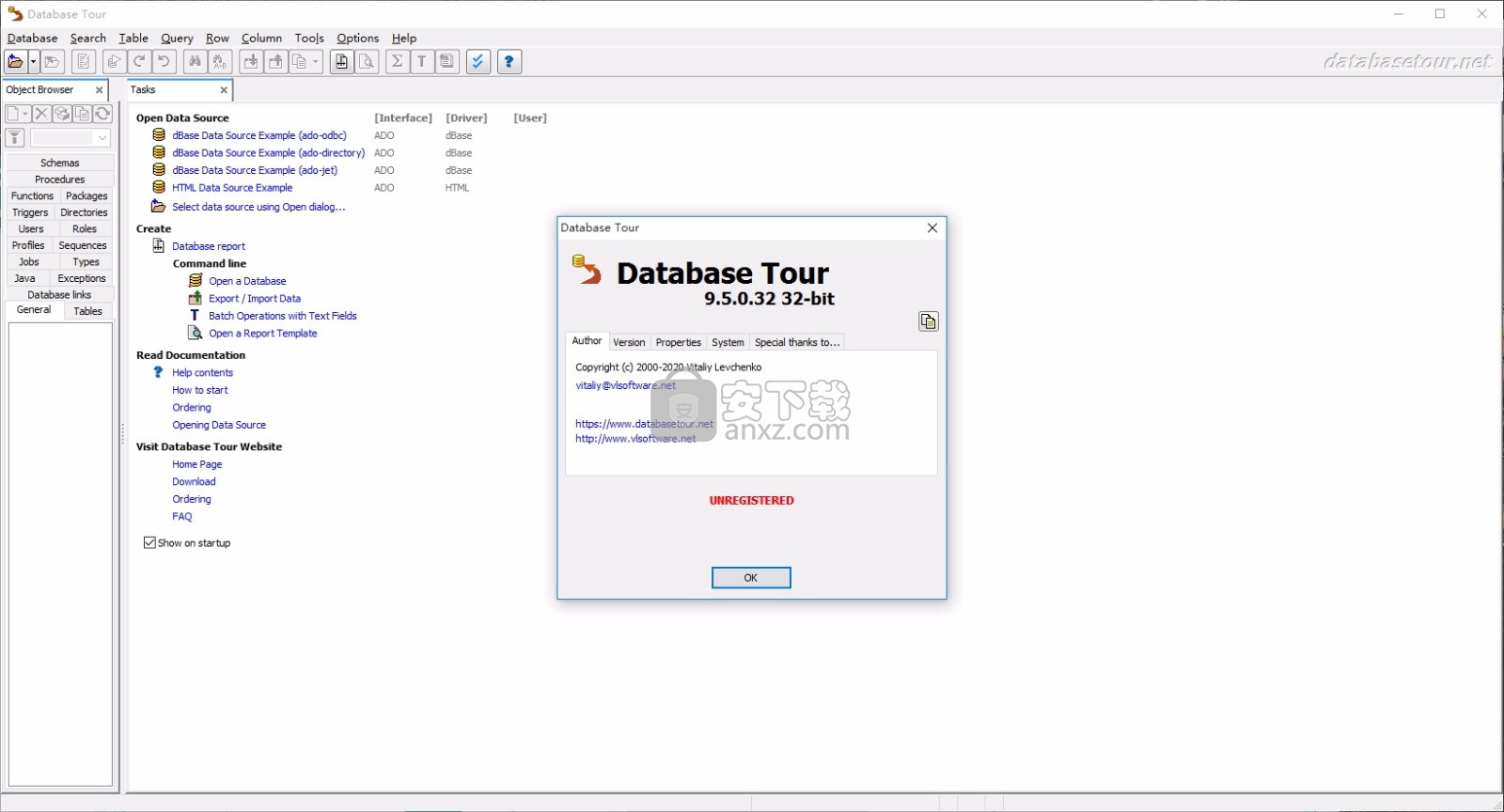
Task: Click the new object icon in Object Browser
Action: 13,114
